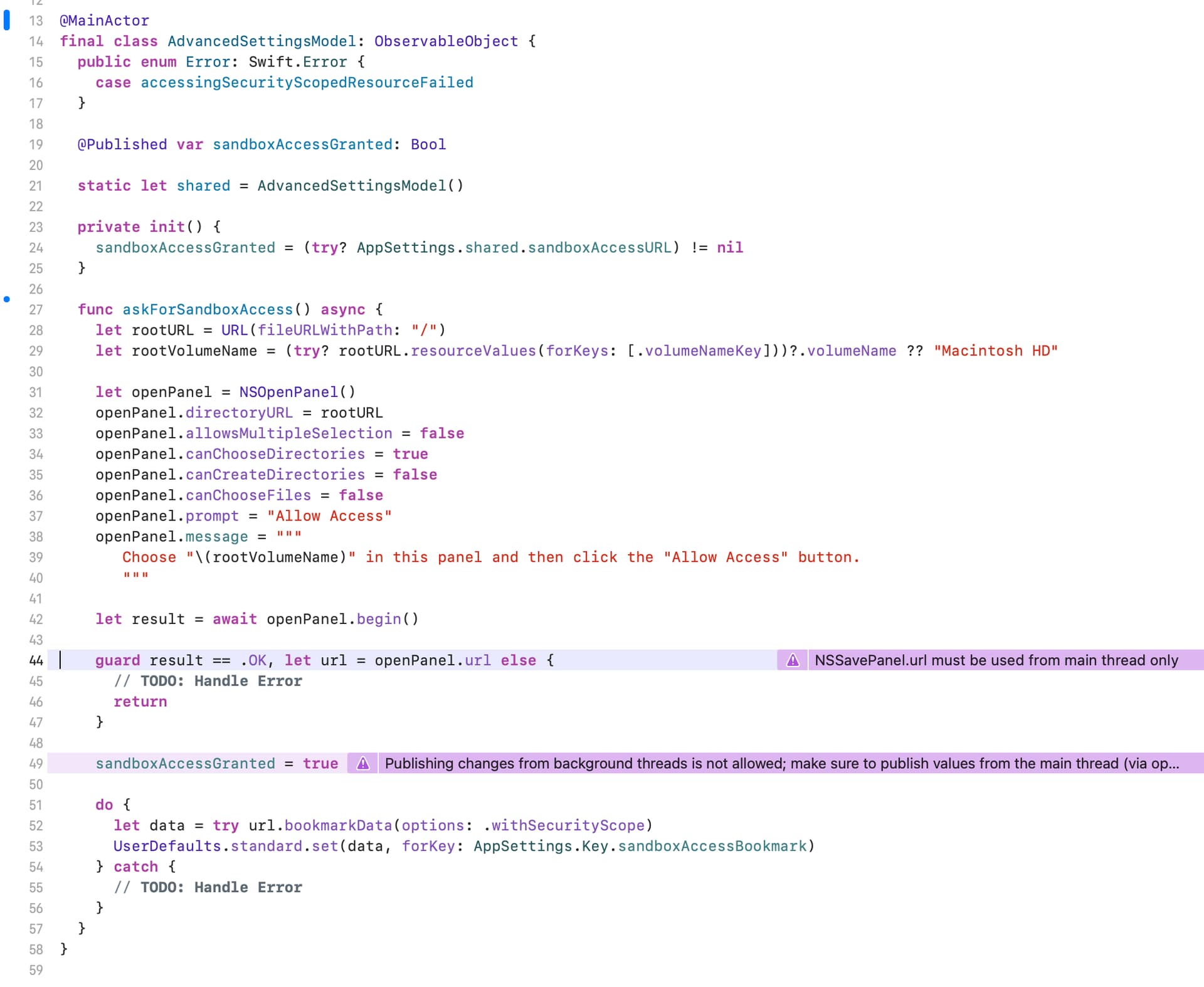This screenshot has height=987, width=1204.
Task: Click the "Macintosh HD" string literal
Action: [995, 351]
